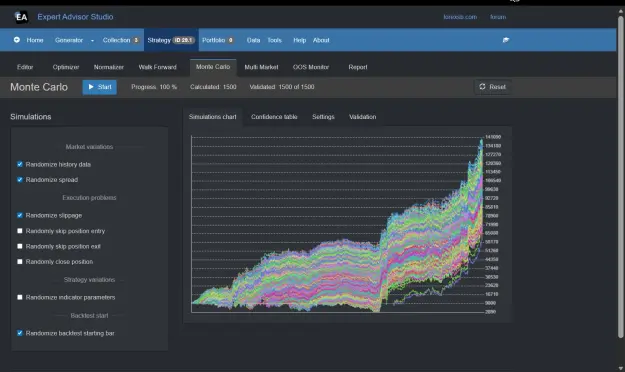Open the Monte Carlo Settings tab
625x372 pixels.
coord(323,117)
